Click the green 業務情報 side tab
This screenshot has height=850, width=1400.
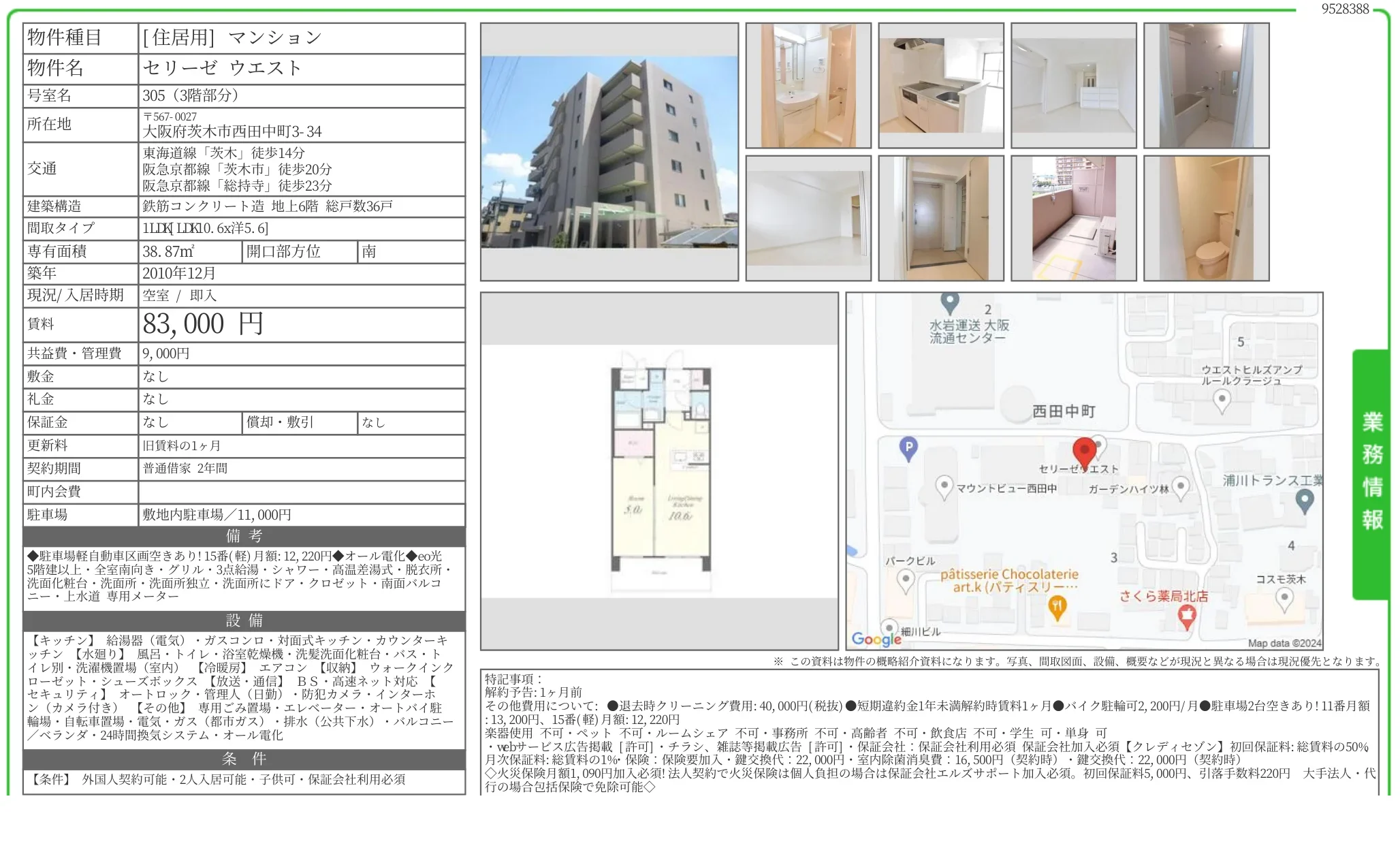1371,475
